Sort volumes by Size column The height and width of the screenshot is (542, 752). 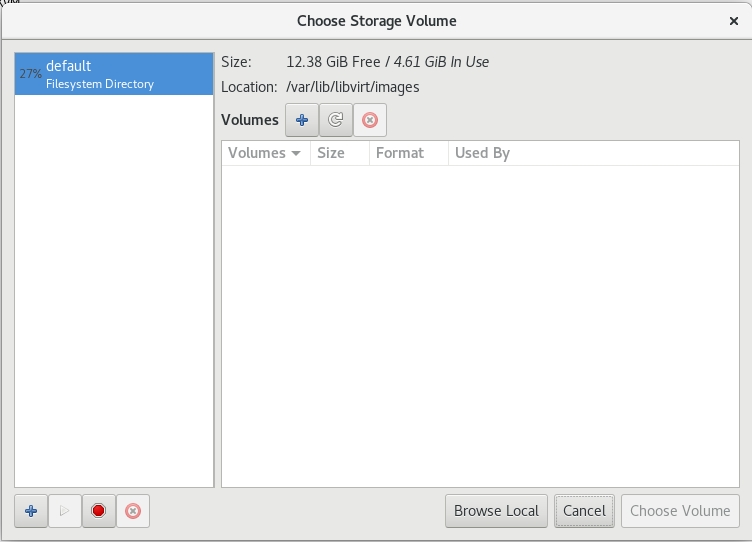point(331,153)
